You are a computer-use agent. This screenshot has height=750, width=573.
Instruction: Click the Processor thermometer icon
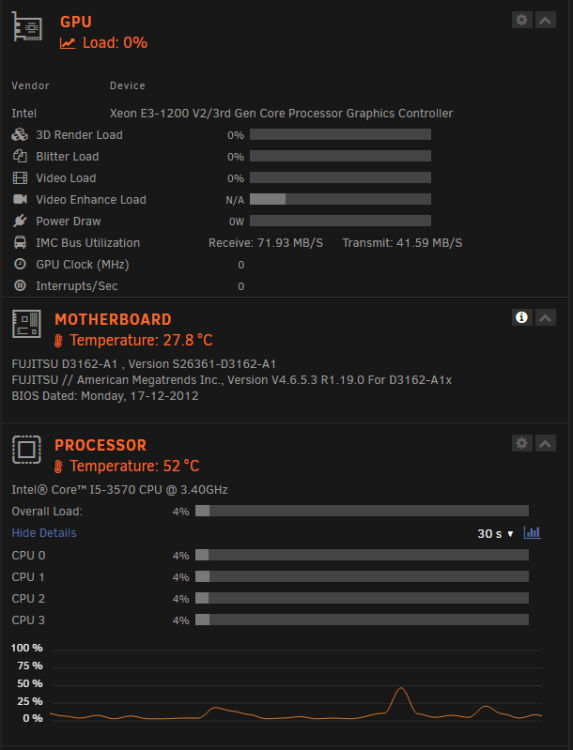(58, 466)
